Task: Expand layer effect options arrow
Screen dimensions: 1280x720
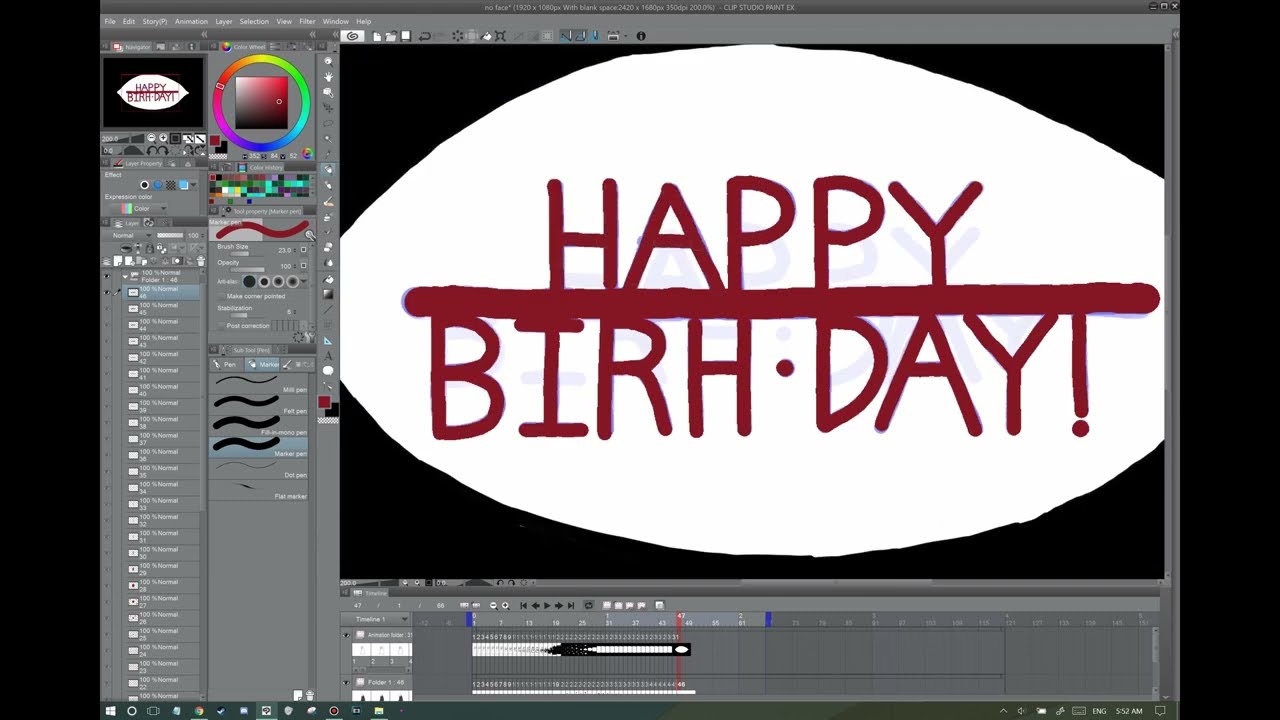Action: [194, 185]
